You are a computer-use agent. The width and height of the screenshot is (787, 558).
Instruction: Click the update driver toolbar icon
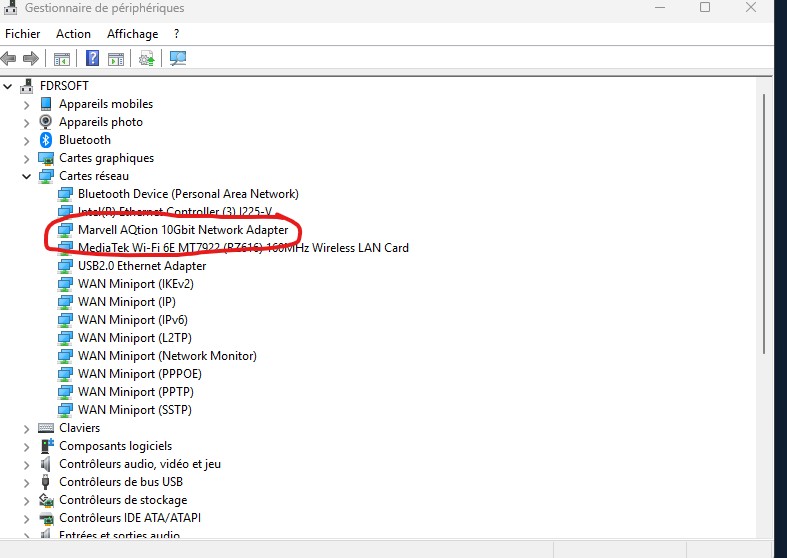click(147, 58)
